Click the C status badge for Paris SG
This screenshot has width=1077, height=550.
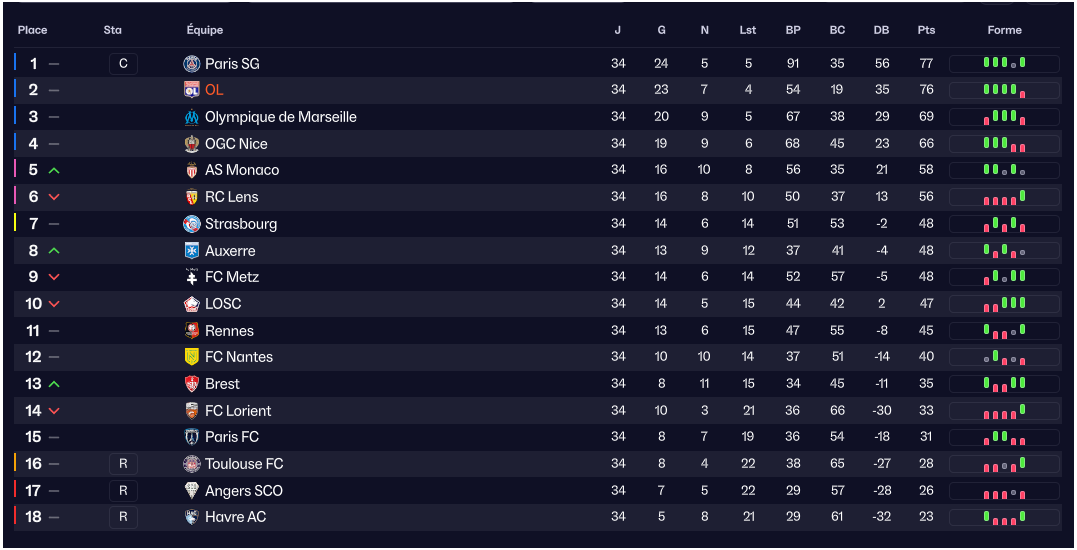click(123, 64)
